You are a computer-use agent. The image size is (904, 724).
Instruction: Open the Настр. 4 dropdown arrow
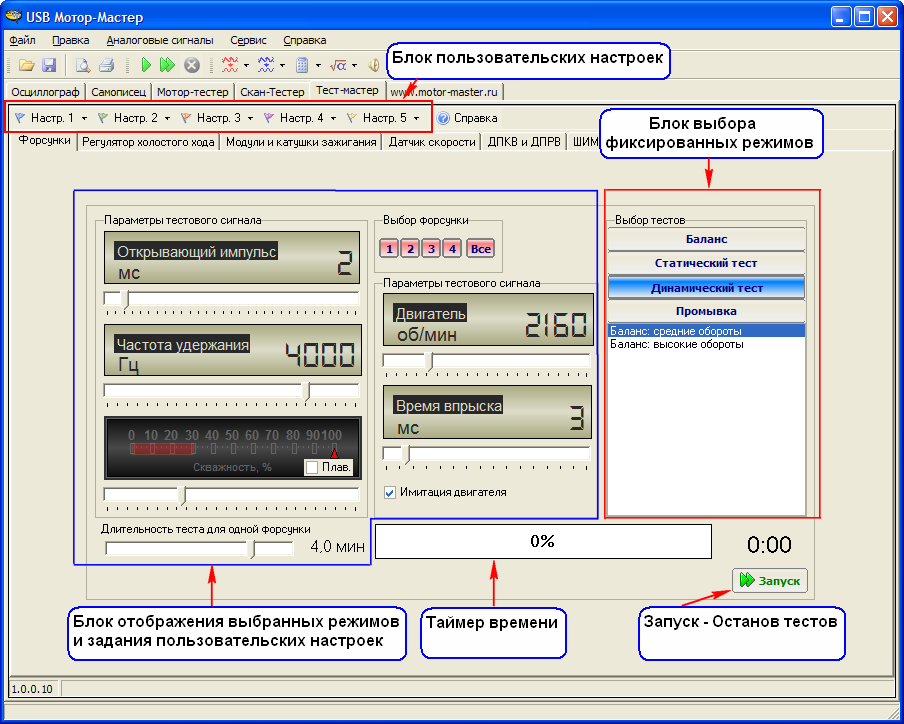click(x=333, y=118)
